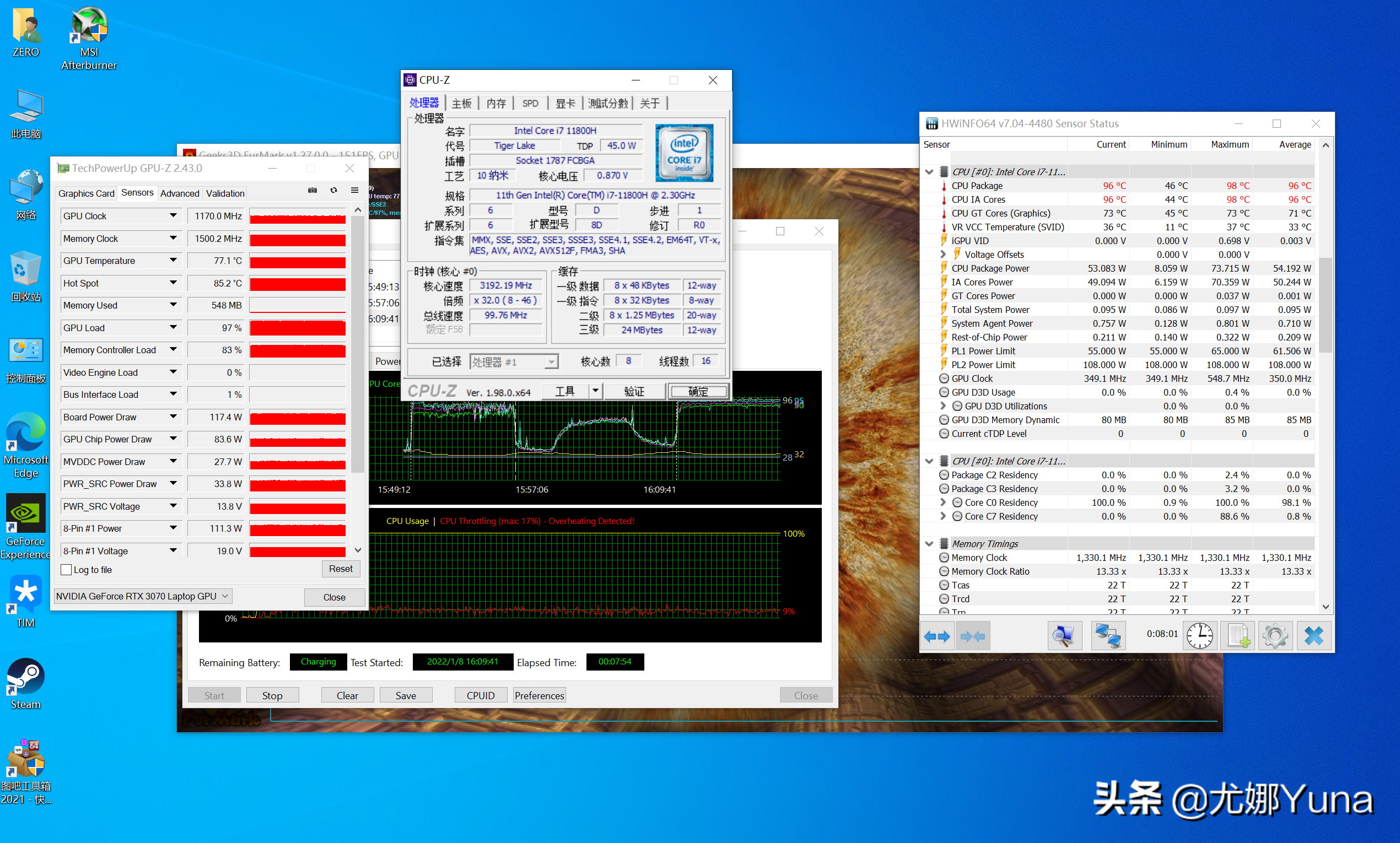Viewport: 1400px width, 843px height.
Task: Expand GPU D3D Utilizations row
Action: 943,406
